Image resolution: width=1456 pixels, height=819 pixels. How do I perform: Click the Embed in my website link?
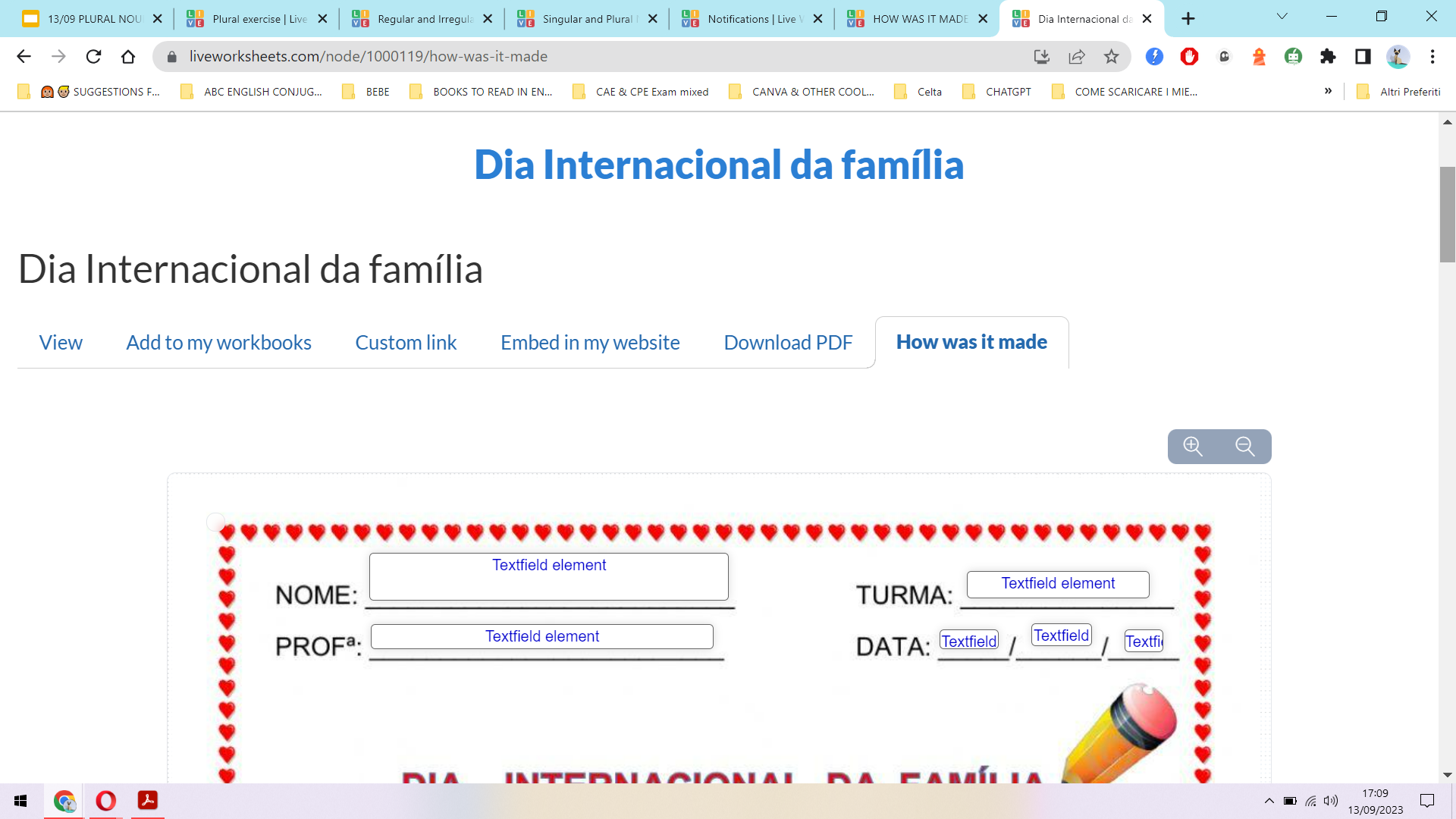(590, 343)
